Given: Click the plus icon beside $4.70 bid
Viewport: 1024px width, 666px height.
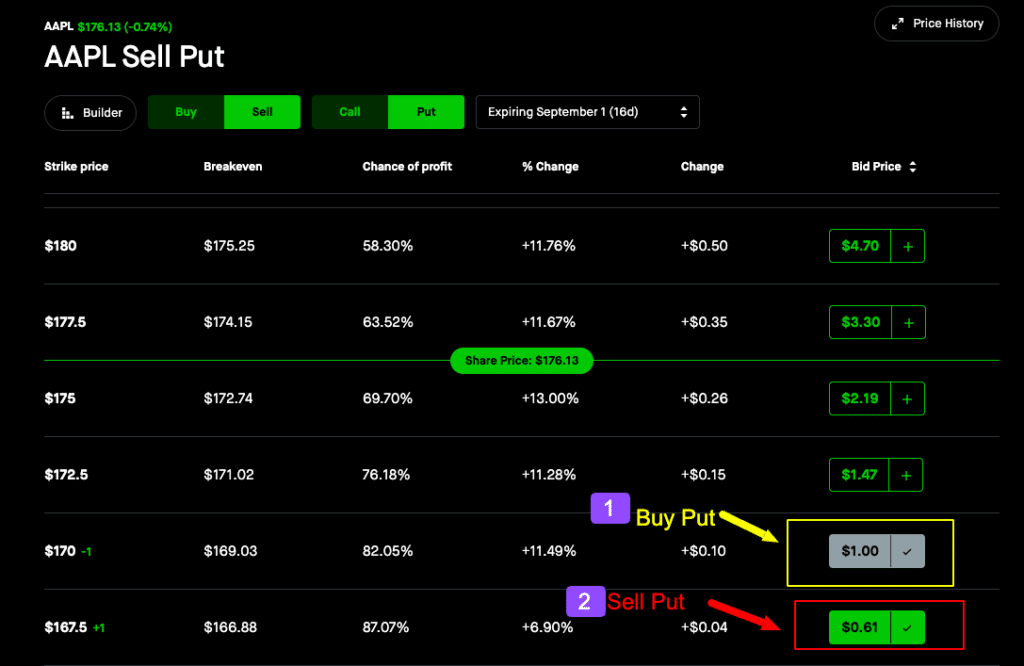Looking at the screenshot, I should point(907,246).
